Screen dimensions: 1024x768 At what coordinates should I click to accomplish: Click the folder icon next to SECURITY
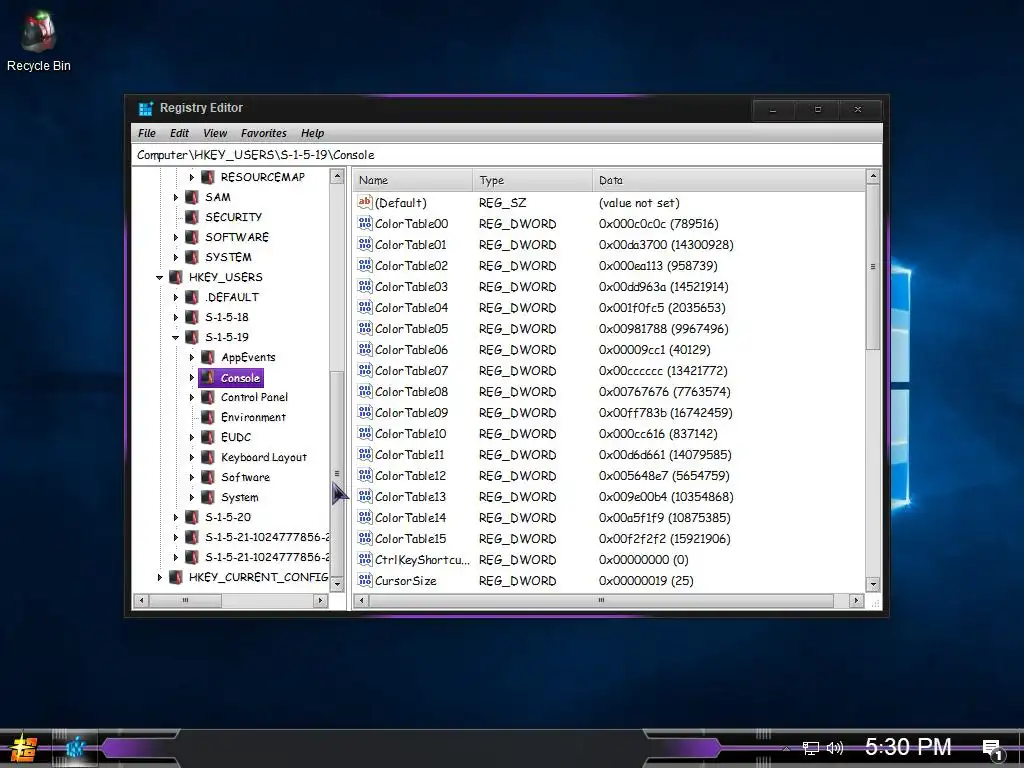(192, 217)
